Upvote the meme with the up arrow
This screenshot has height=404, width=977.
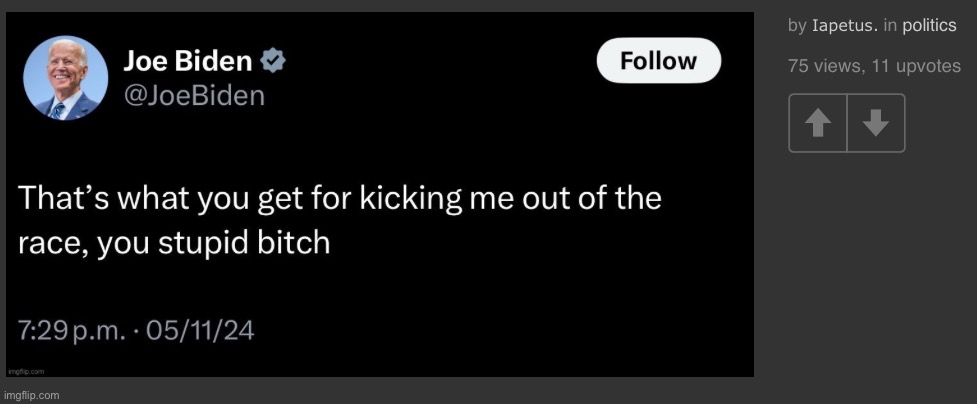pos(817,123)
